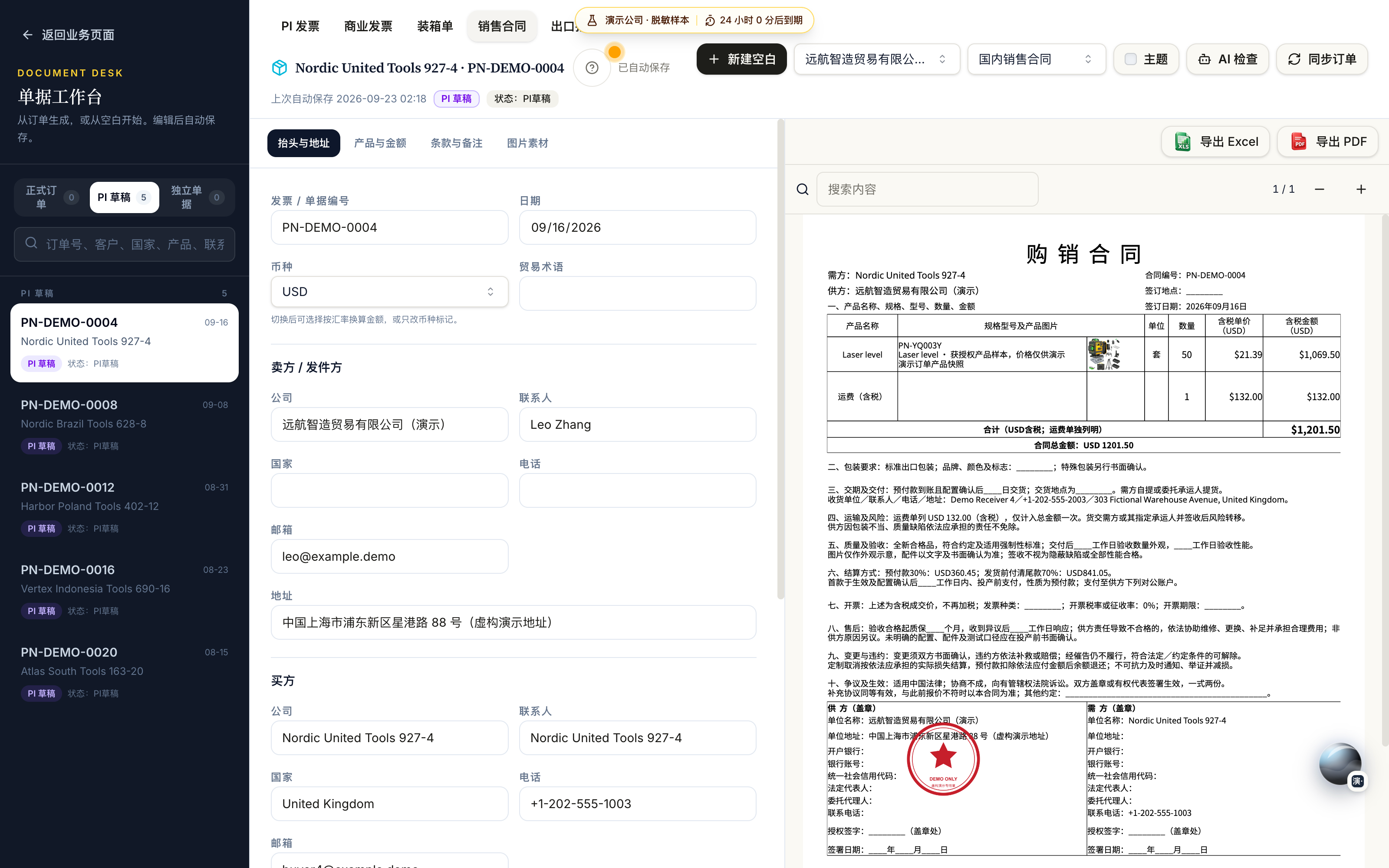Click the 返回业务页面 link
The height and width of the screenshot is (868, 1389).
(68, 35)
